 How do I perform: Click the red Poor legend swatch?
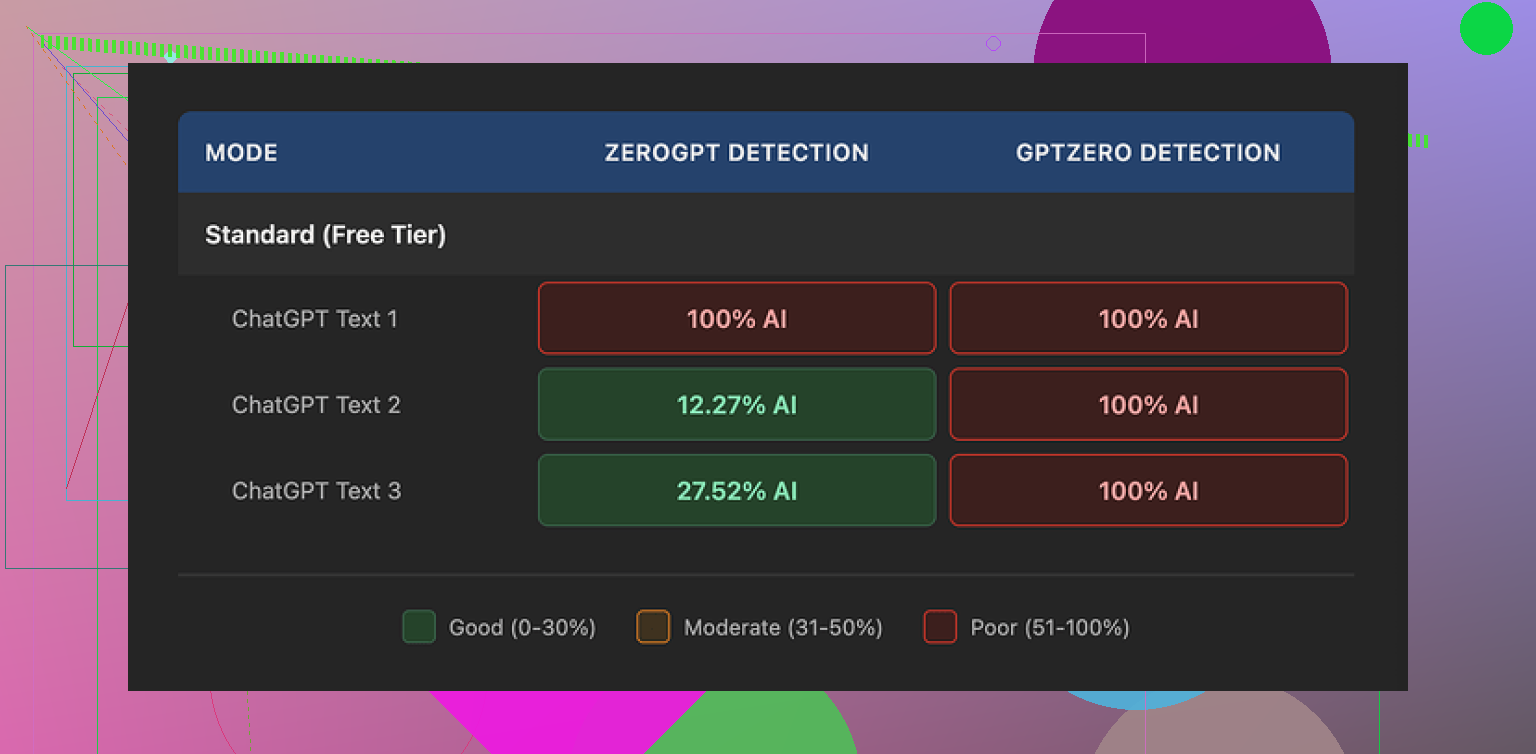(940, 627)
